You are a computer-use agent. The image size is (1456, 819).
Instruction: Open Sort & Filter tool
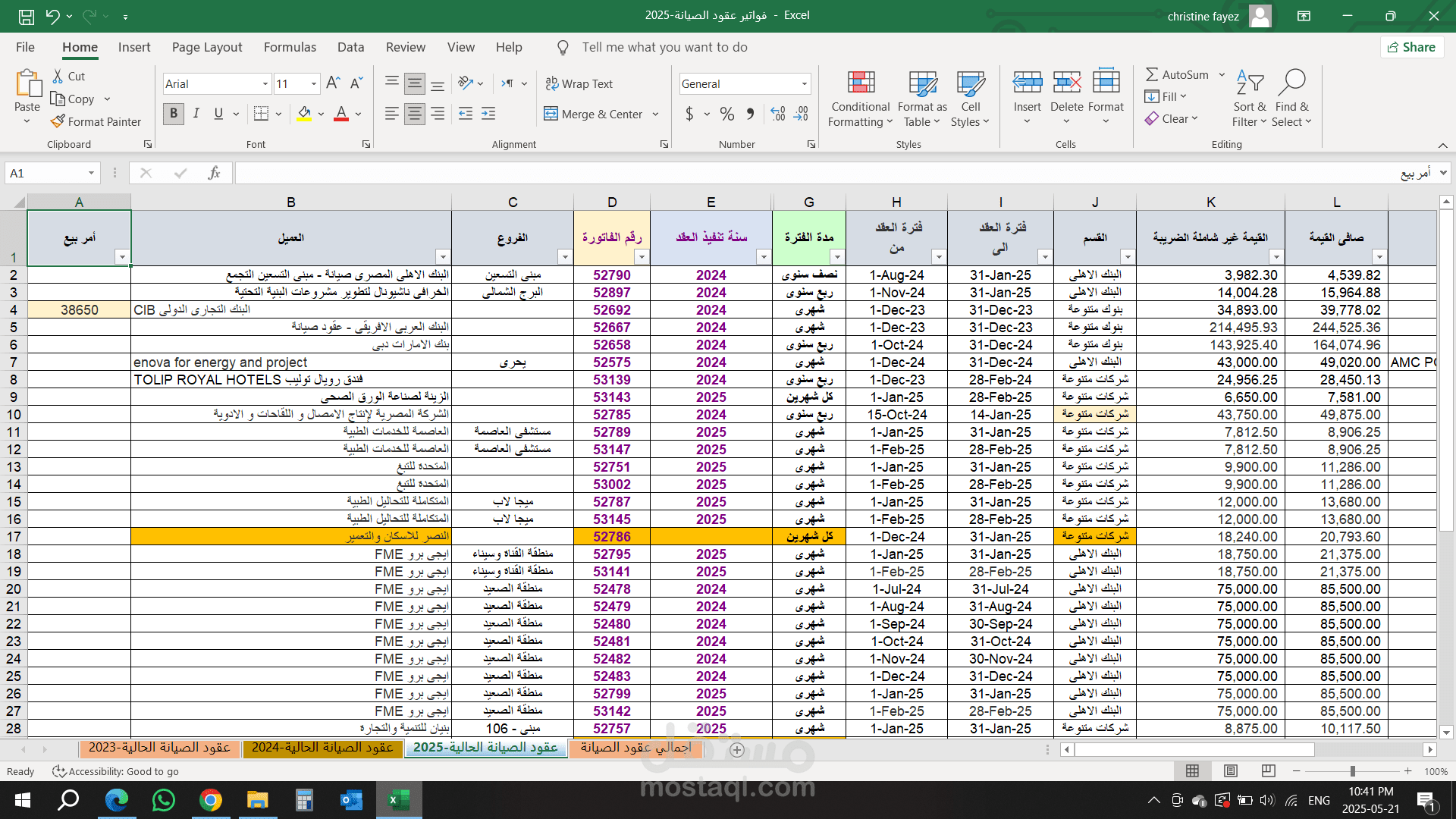1249,99
